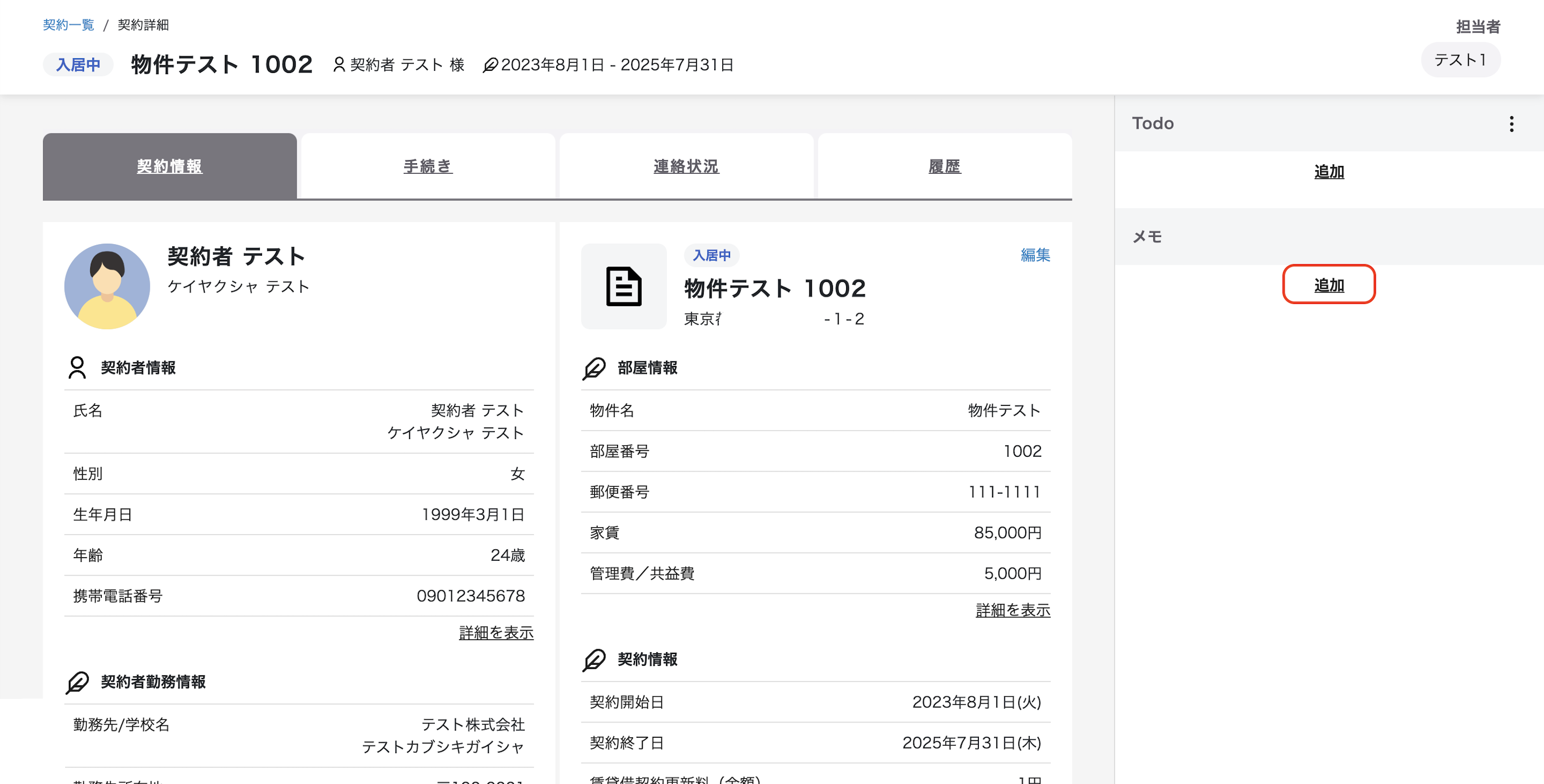Click the kana name ケイヤクシャ テスト under the profile name
This screenshot has height=784, width=1544.
coord(238,286)
